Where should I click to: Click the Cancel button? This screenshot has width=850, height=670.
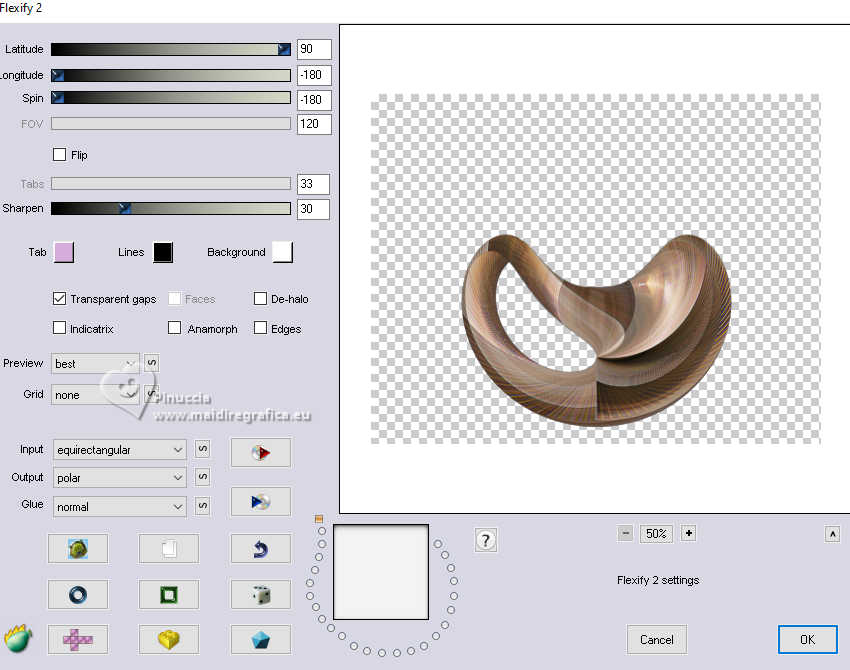click(x=656, y=640)
